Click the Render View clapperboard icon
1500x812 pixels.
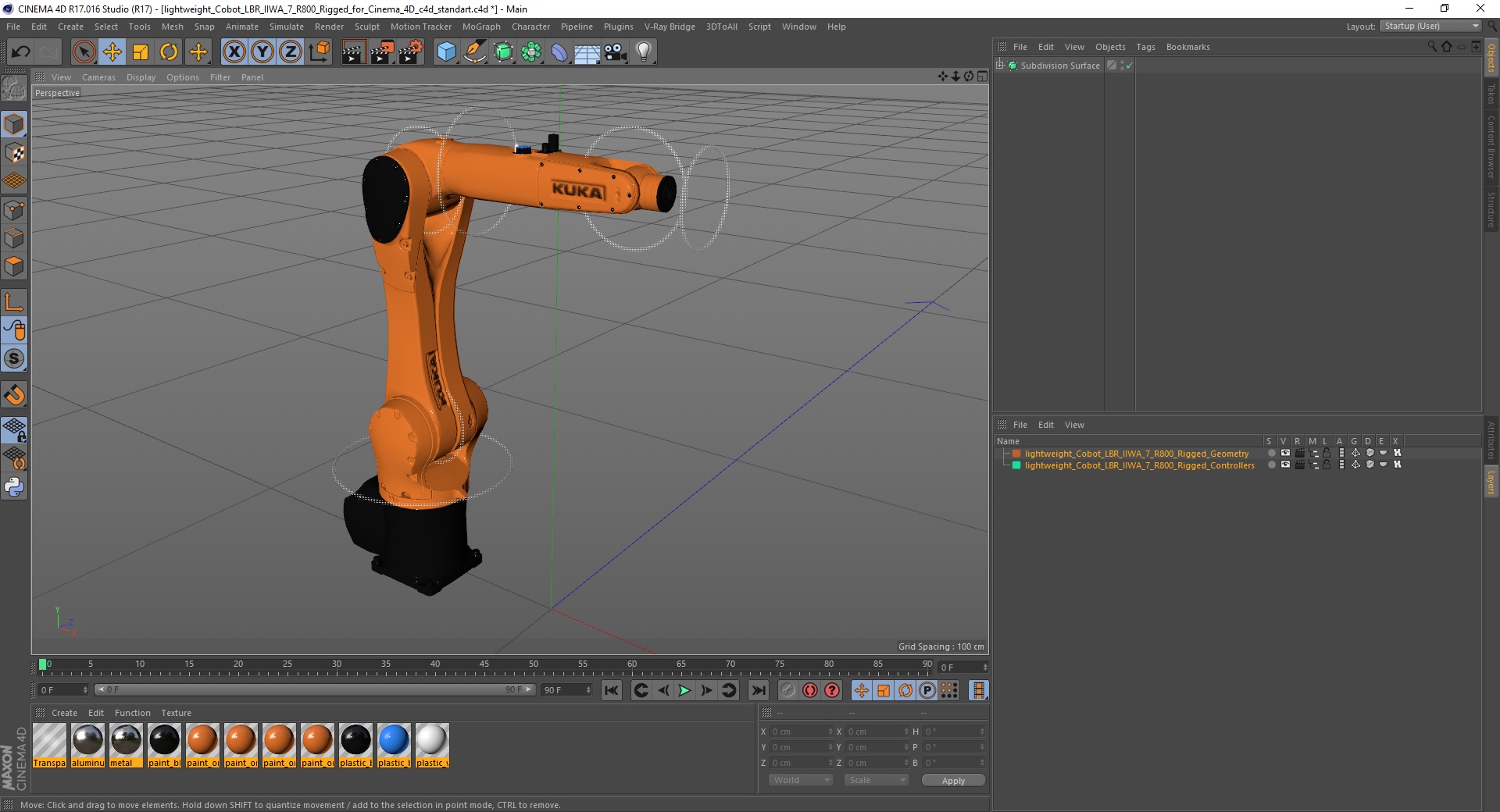(x=353, y=52)
